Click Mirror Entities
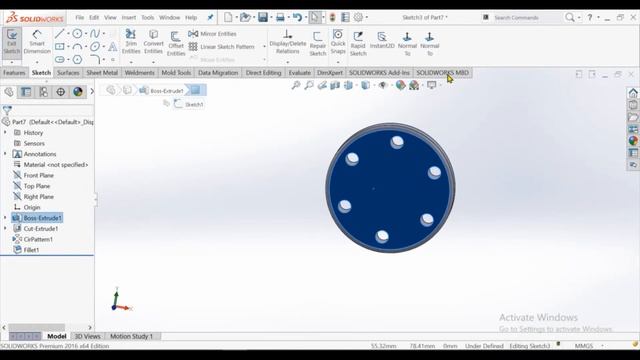Image resolution: width=640 pixels, height=360 pixels. 212,34
